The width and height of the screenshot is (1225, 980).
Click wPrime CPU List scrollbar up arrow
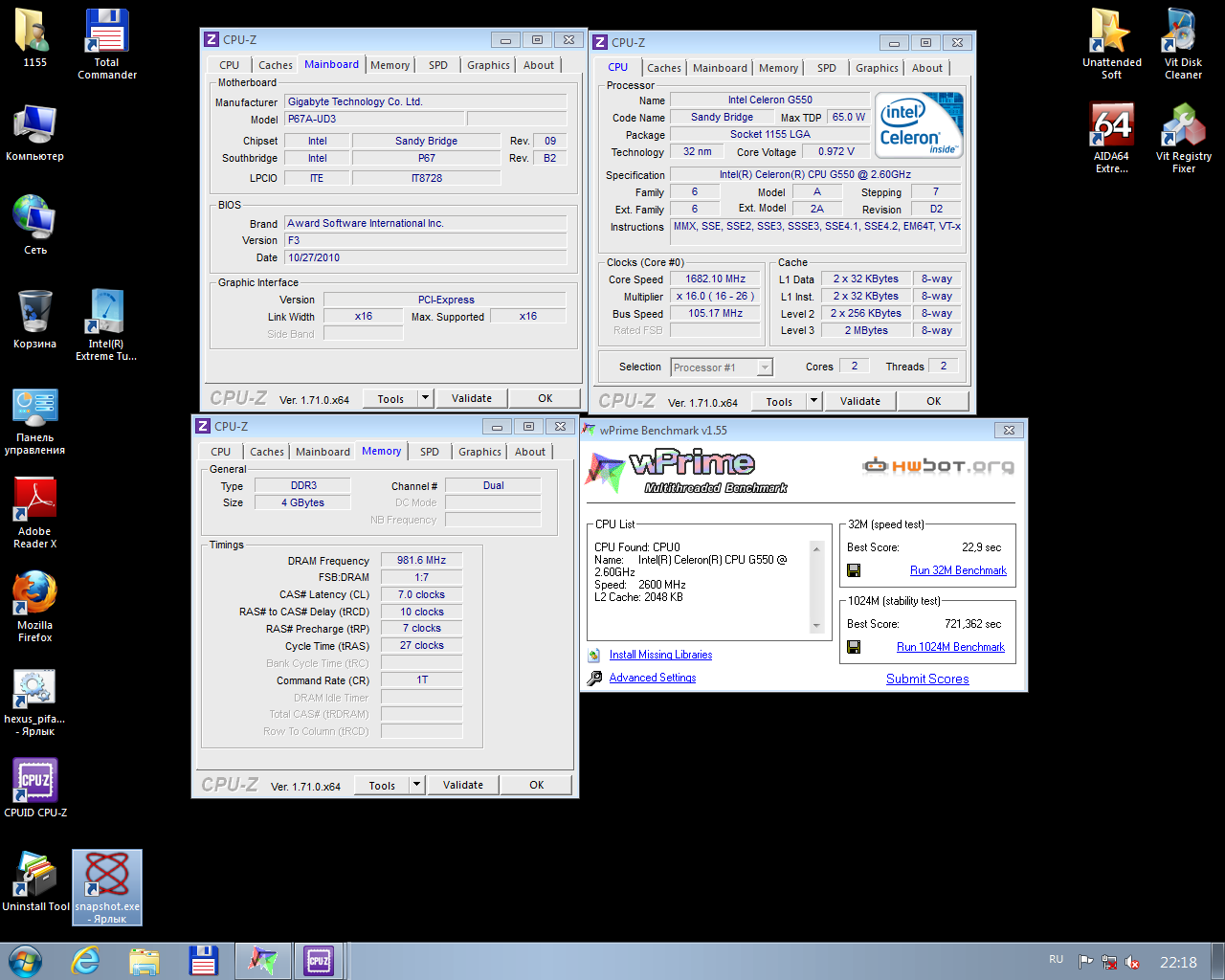816,549
